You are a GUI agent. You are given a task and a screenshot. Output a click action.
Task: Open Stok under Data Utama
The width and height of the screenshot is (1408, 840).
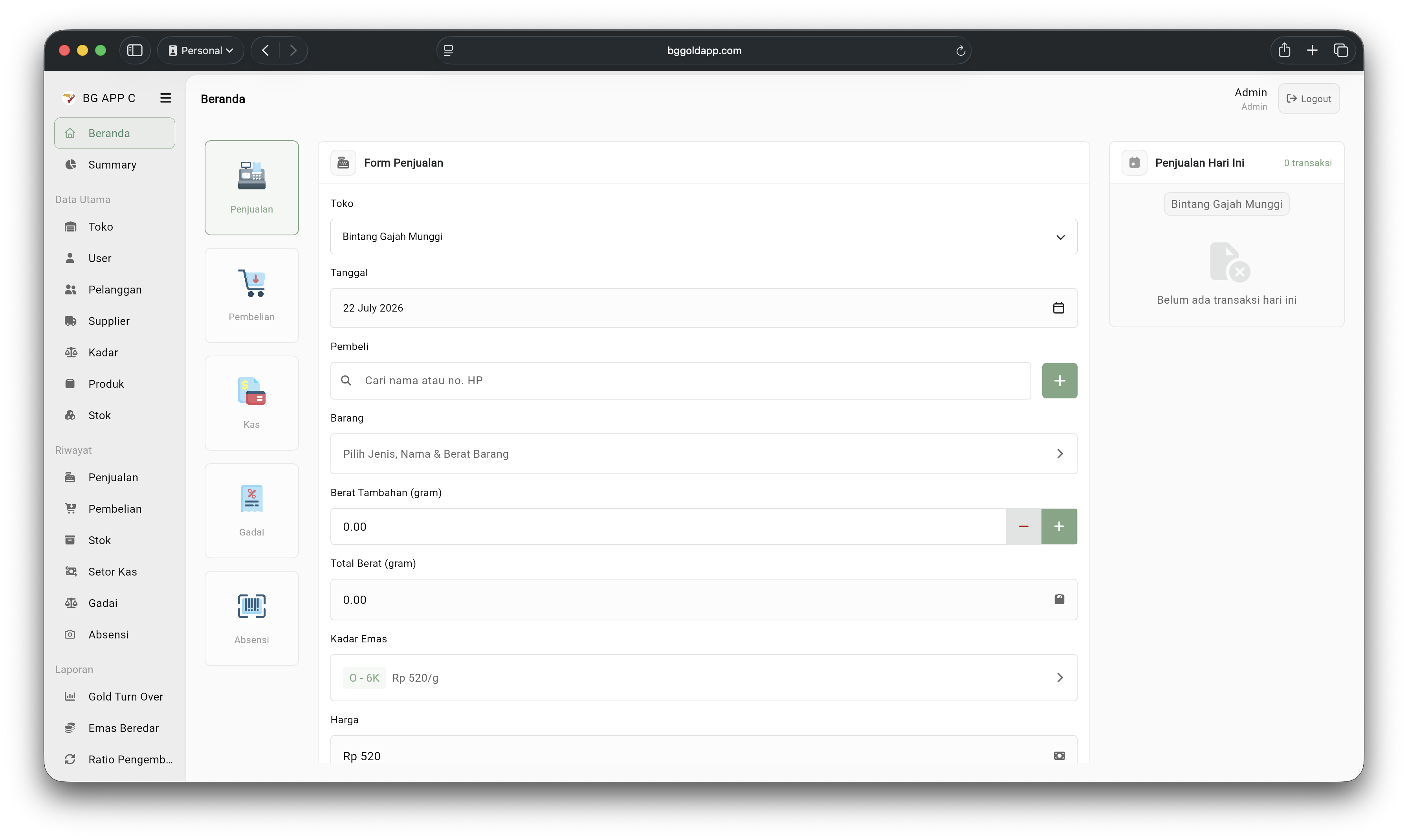click(114, 415)
